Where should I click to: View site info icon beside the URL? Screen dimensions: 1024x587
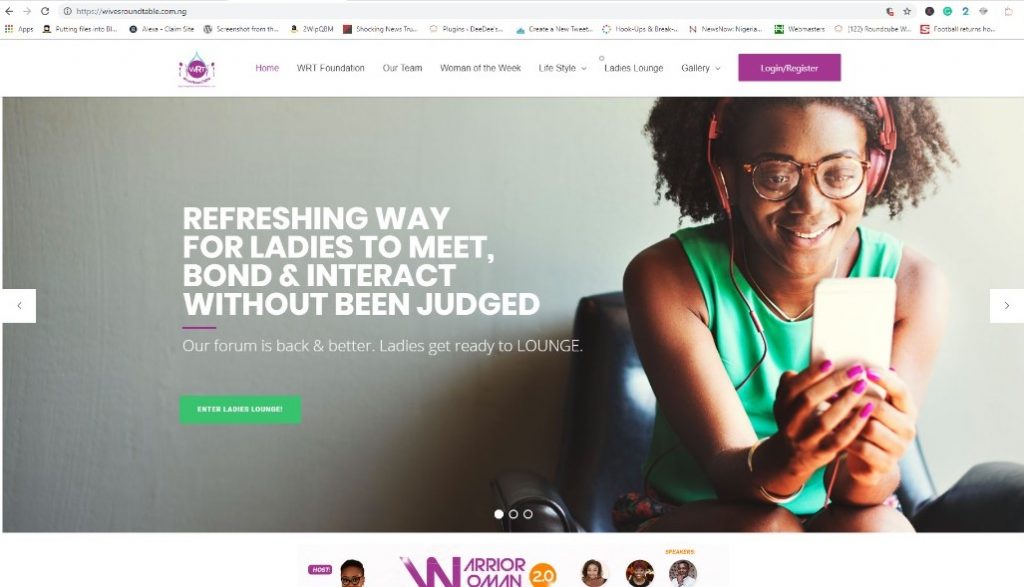[x=67, y=11]
